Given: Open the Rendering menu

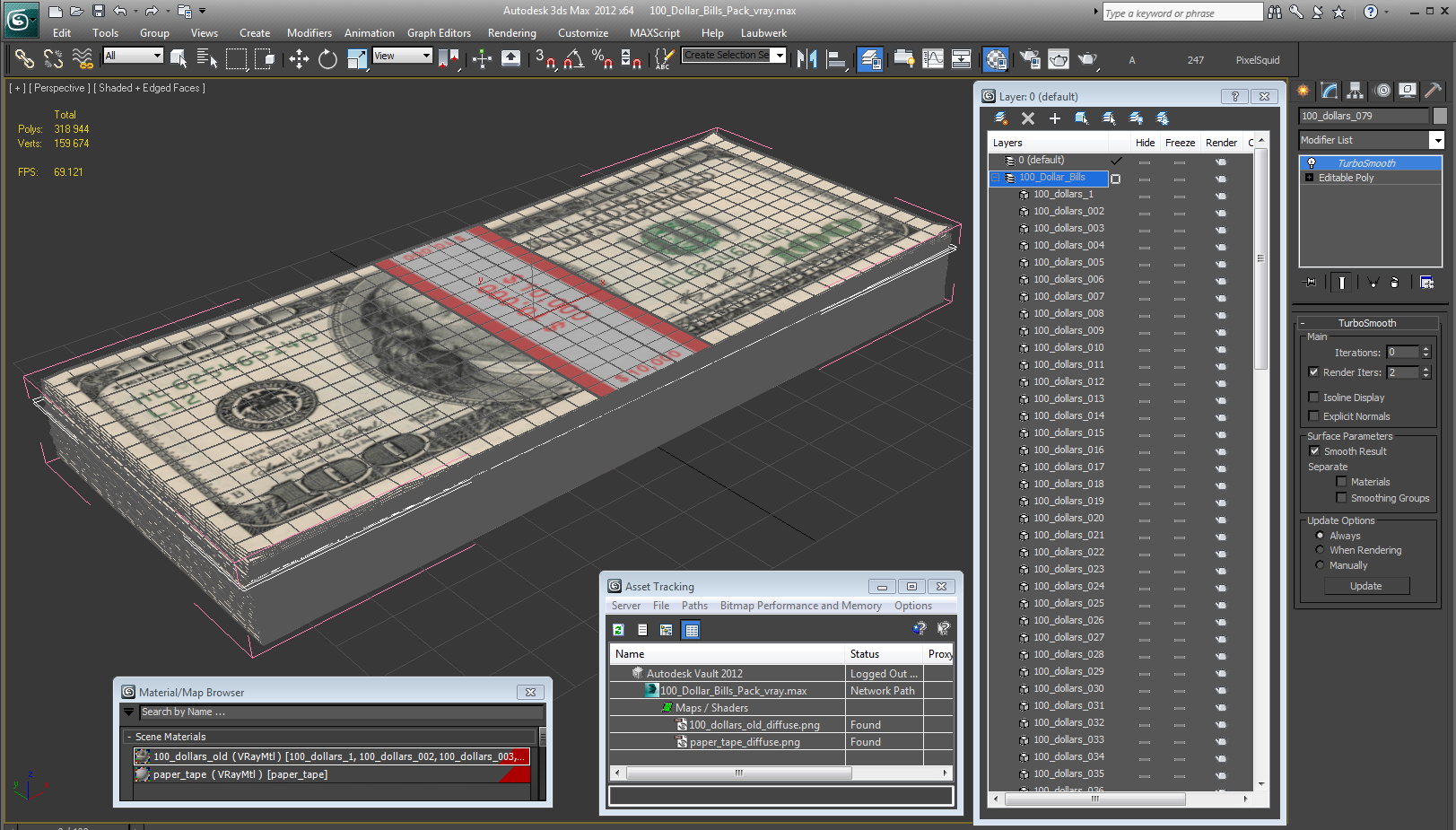Looking at the screenshot, I should pos(512,33).
